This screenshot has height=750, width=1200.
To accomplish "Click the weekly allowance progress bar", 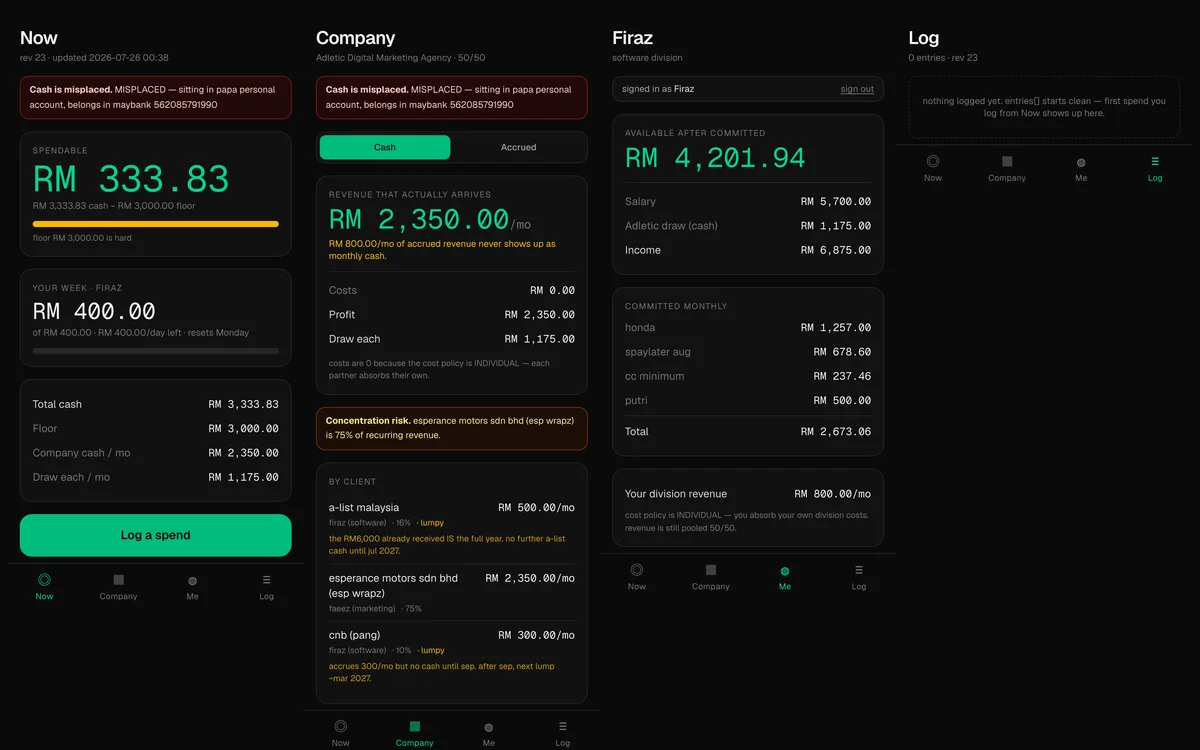I will pyautogui.click(x=156, y=351).
